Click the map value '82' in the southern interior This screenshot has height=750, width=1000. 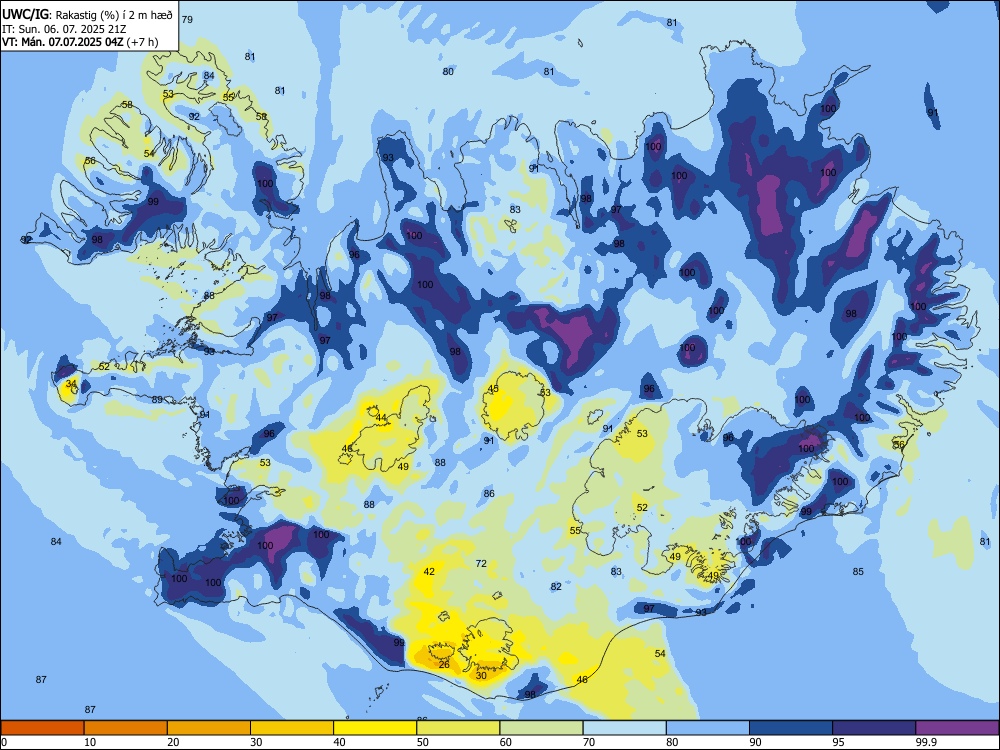[556, 586]
